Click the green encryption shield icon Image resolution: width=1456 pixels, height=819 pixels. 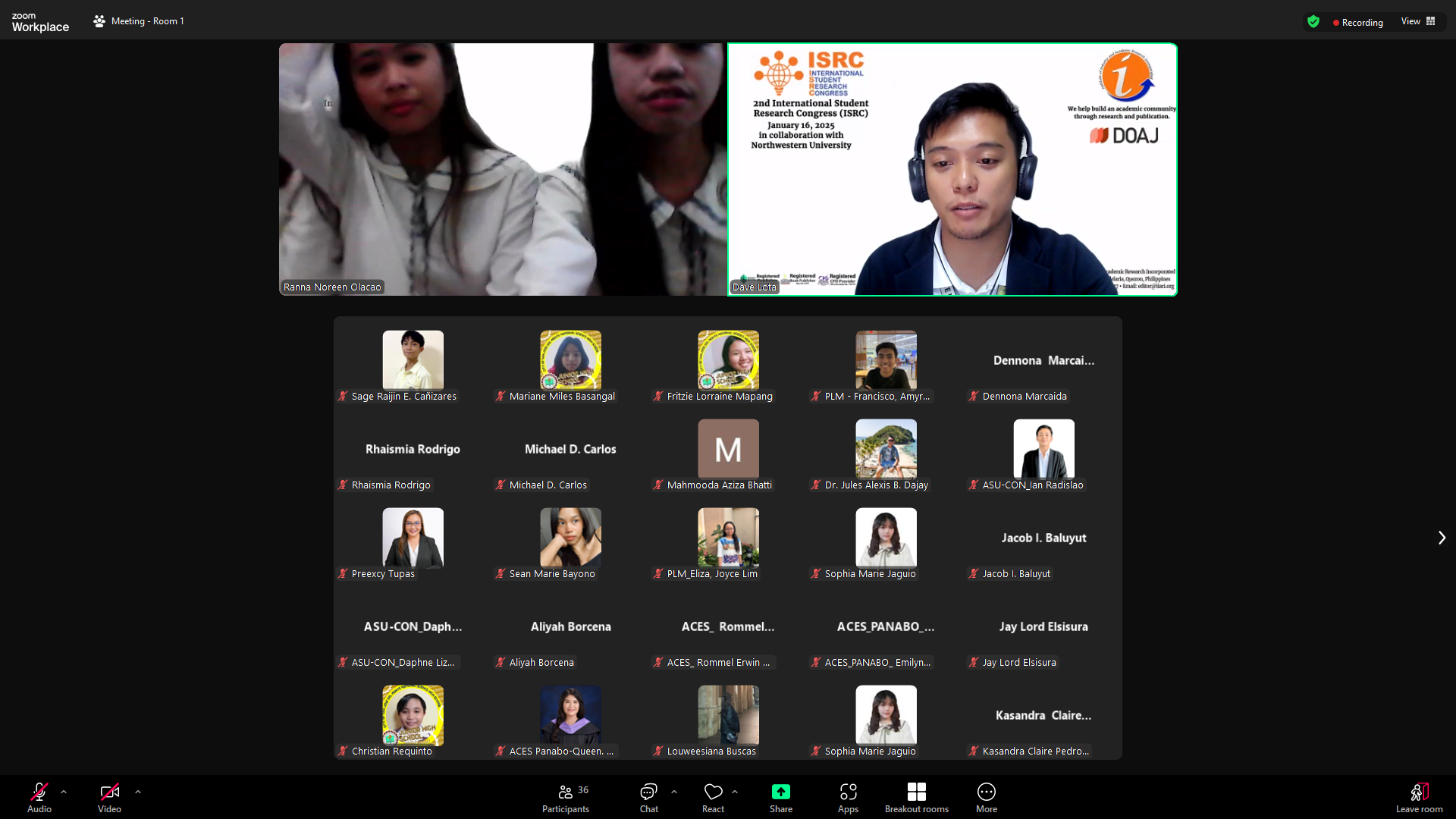pos(1313,22)
